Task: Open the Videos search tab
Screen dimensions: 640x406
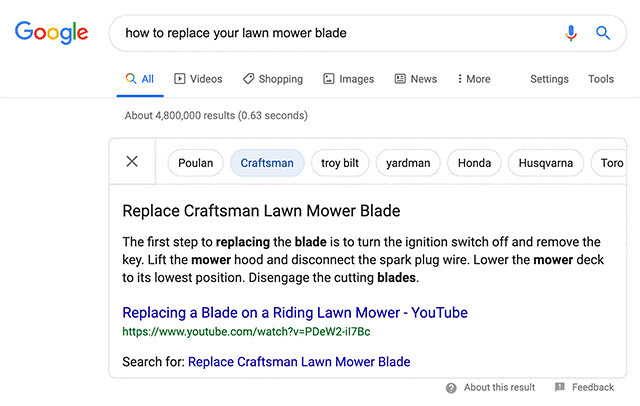Action: pyautogui.click(x=198, y=79)
